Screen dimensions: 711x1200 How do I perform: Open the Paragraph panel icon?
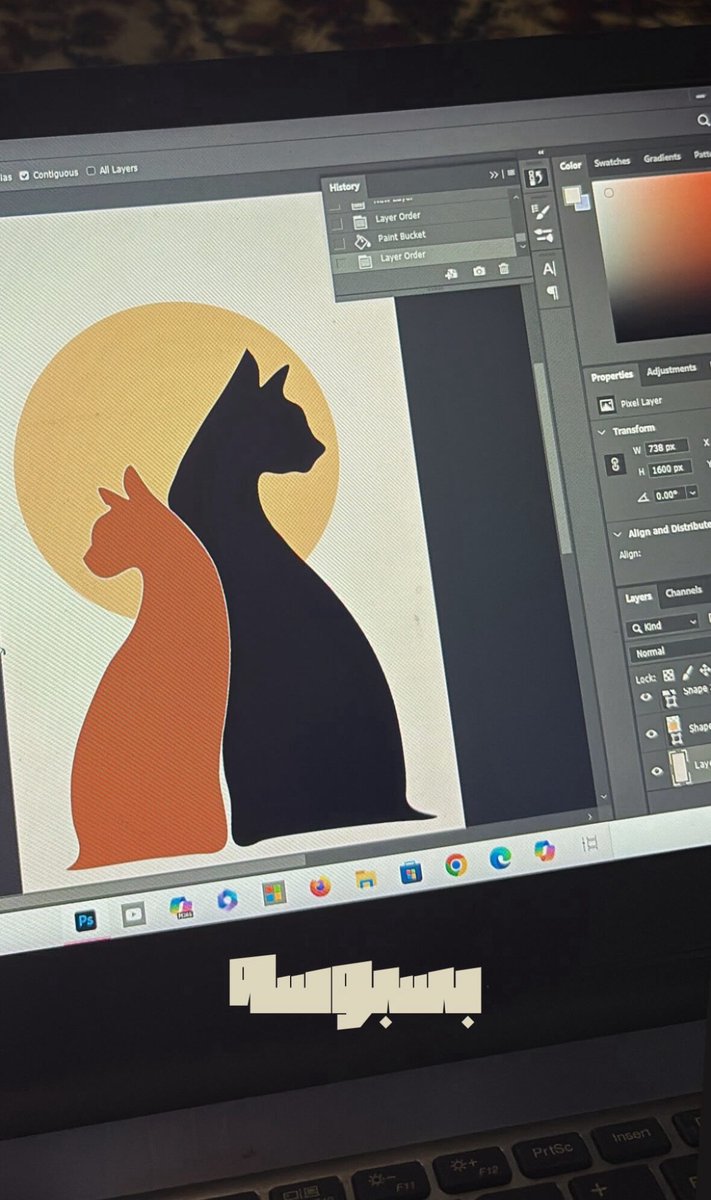tap(551, 292)
